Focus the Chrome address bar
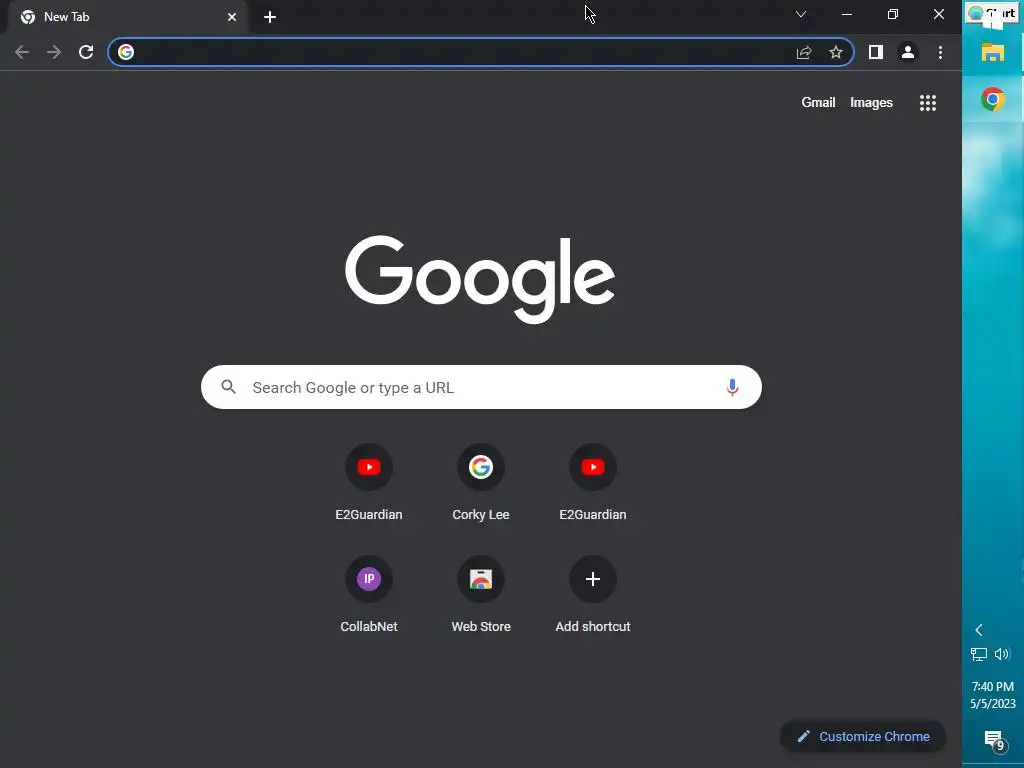1024x768 pixels. [481, 52]
